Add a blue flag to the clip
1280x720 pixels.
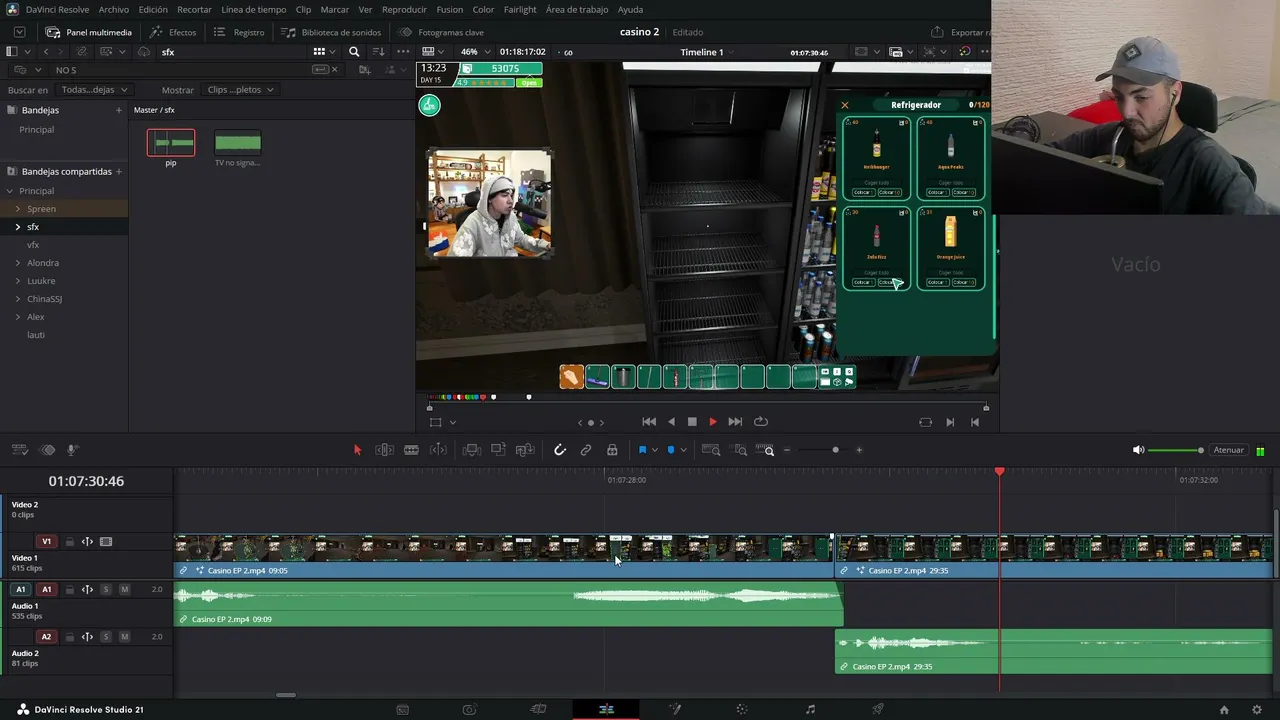pyautogui.click(x=642, y=450)
